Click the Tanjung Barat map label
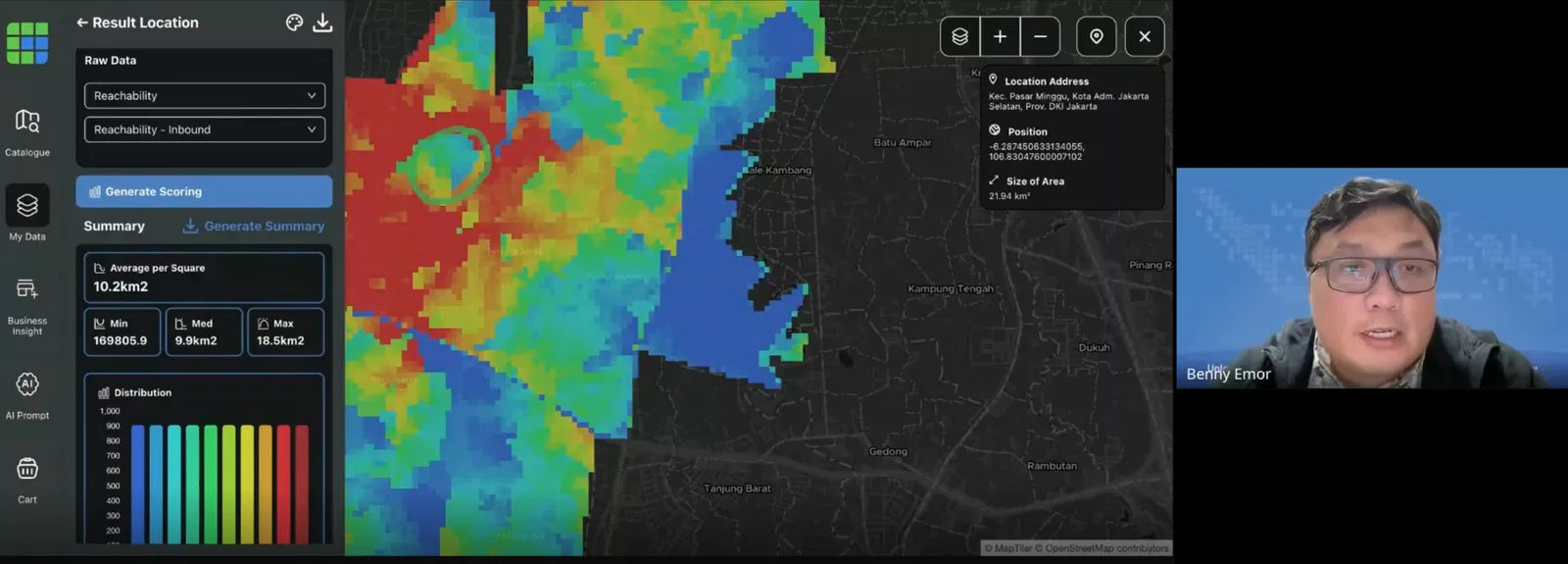This screenshot has width=1568, height=564. coord(737,488)
